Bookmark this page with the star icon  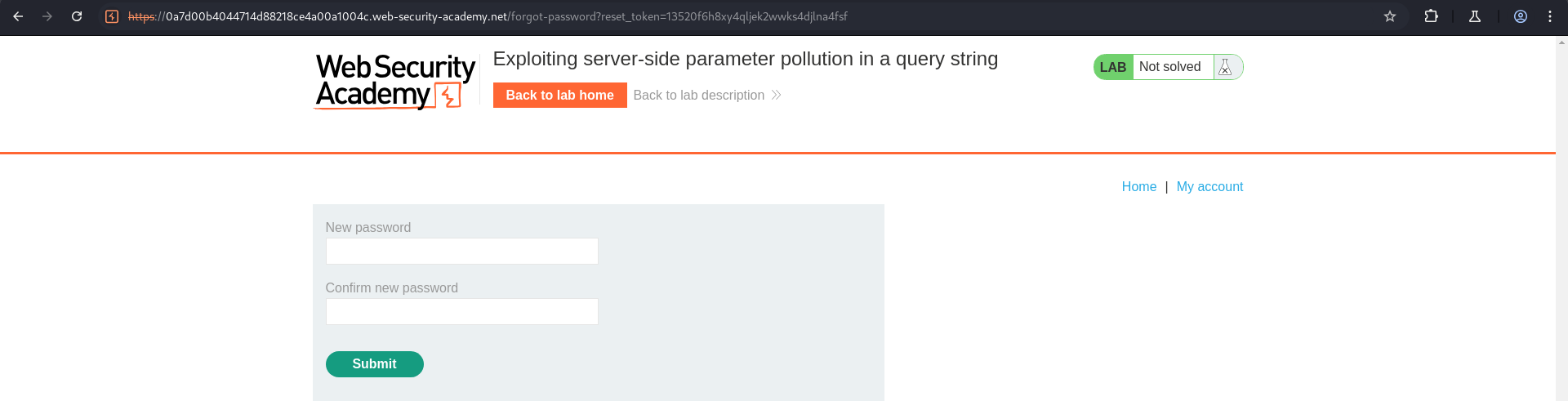pos(1390,16)
